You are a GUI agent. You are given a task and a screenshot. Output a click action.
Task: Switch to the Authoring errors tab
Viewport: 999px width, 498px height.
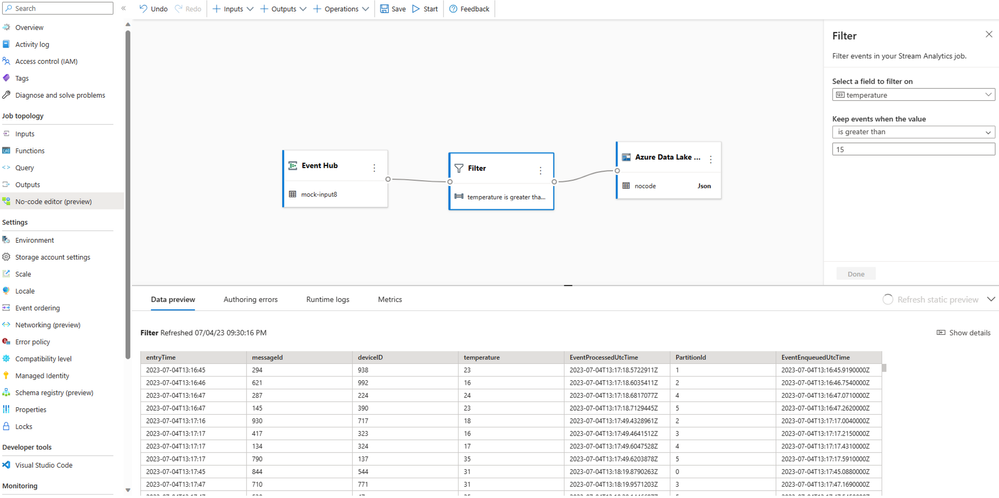coord(250,299)
